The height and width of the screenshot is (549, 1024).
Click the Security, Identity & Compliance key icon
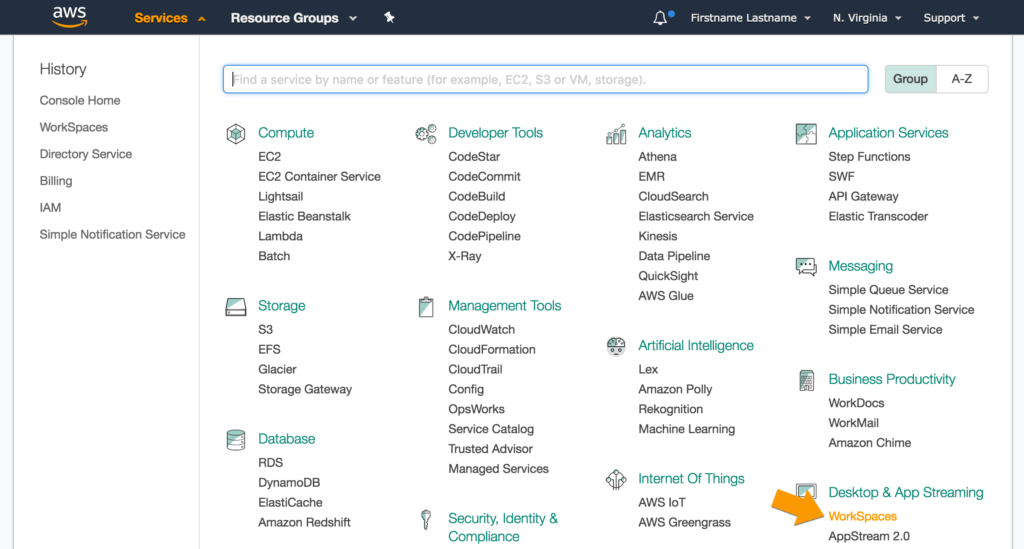coord(426,520)
